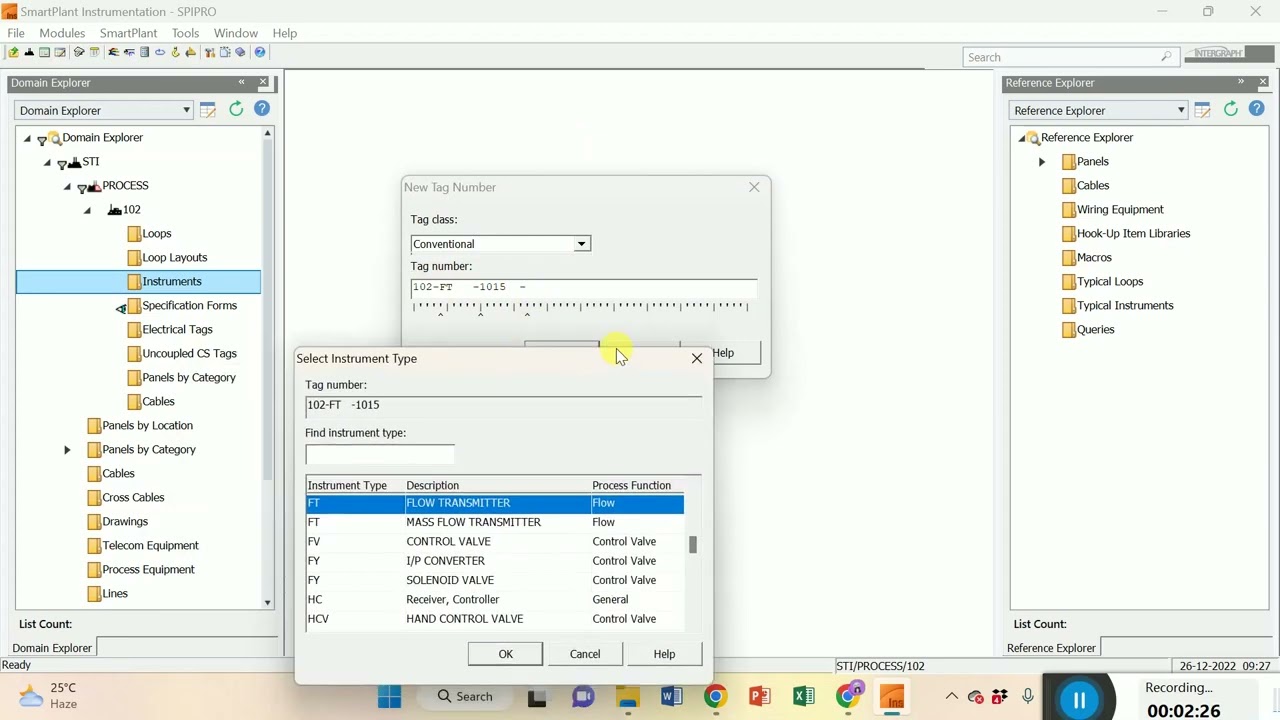Open PowerPoint from the taskbar
This screenshot has width=1280, height=720.
tap(759, 697)
